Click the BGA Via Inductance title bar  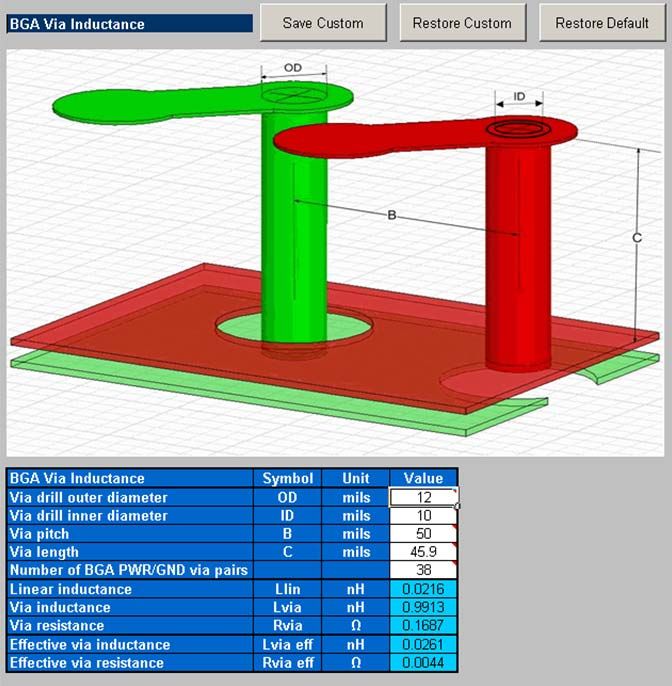(x=130, y=24)
